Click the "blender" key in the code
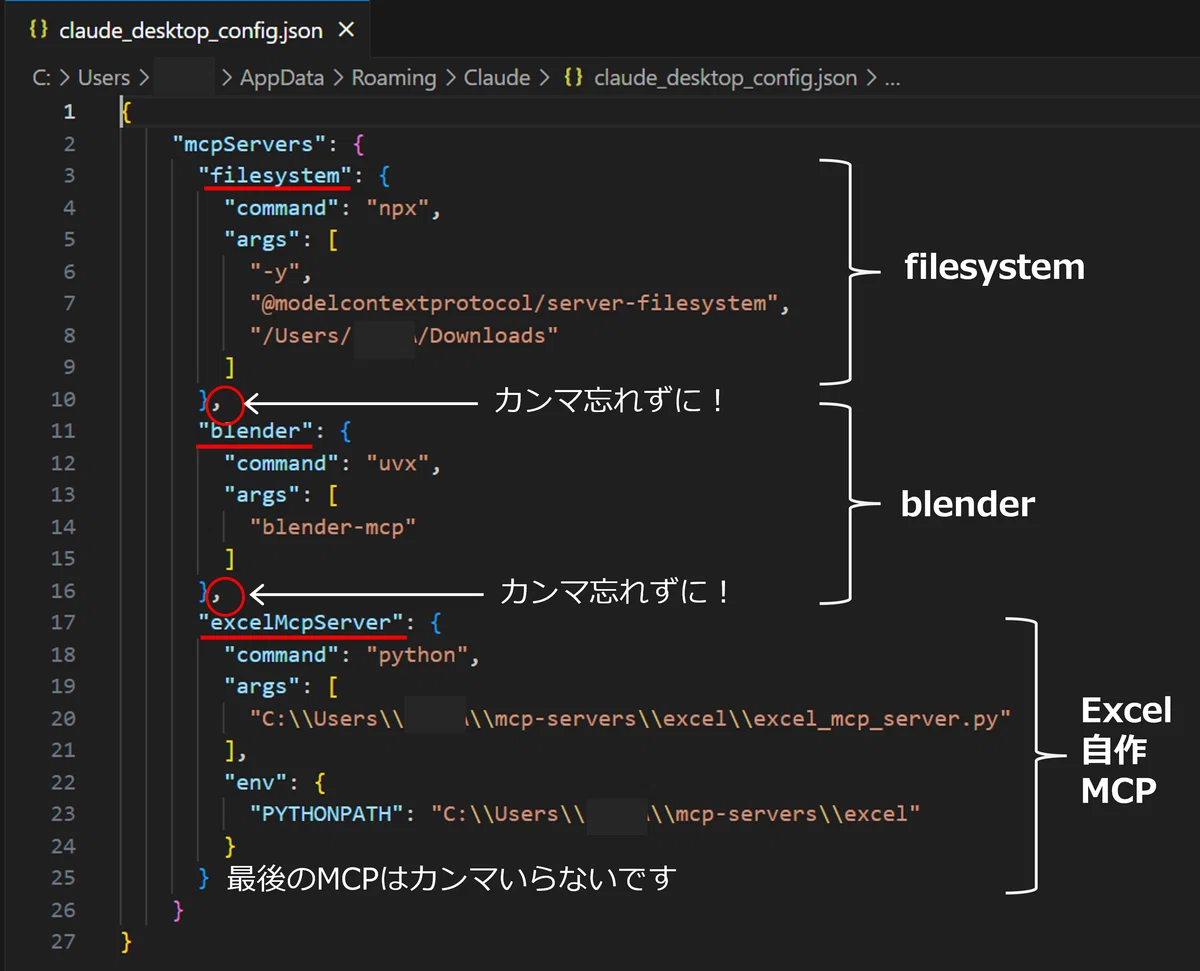 [x=256, y=432]
